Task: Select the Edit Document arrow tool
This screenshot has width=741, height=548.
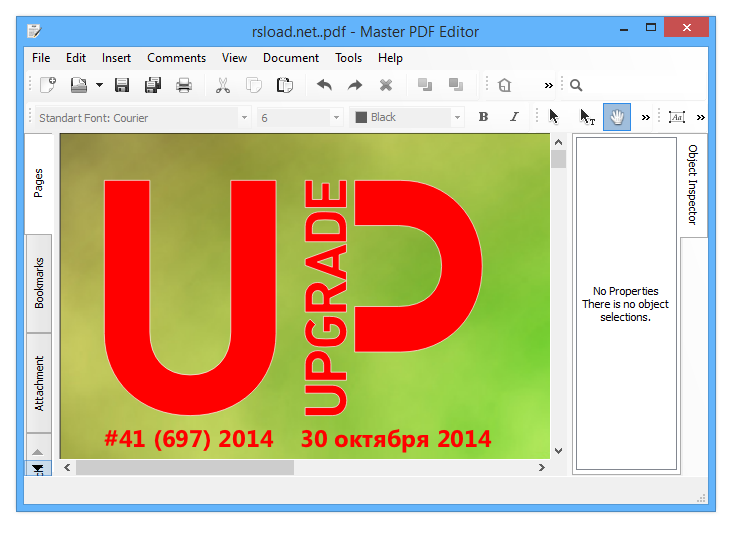Action: coord(554,117)
